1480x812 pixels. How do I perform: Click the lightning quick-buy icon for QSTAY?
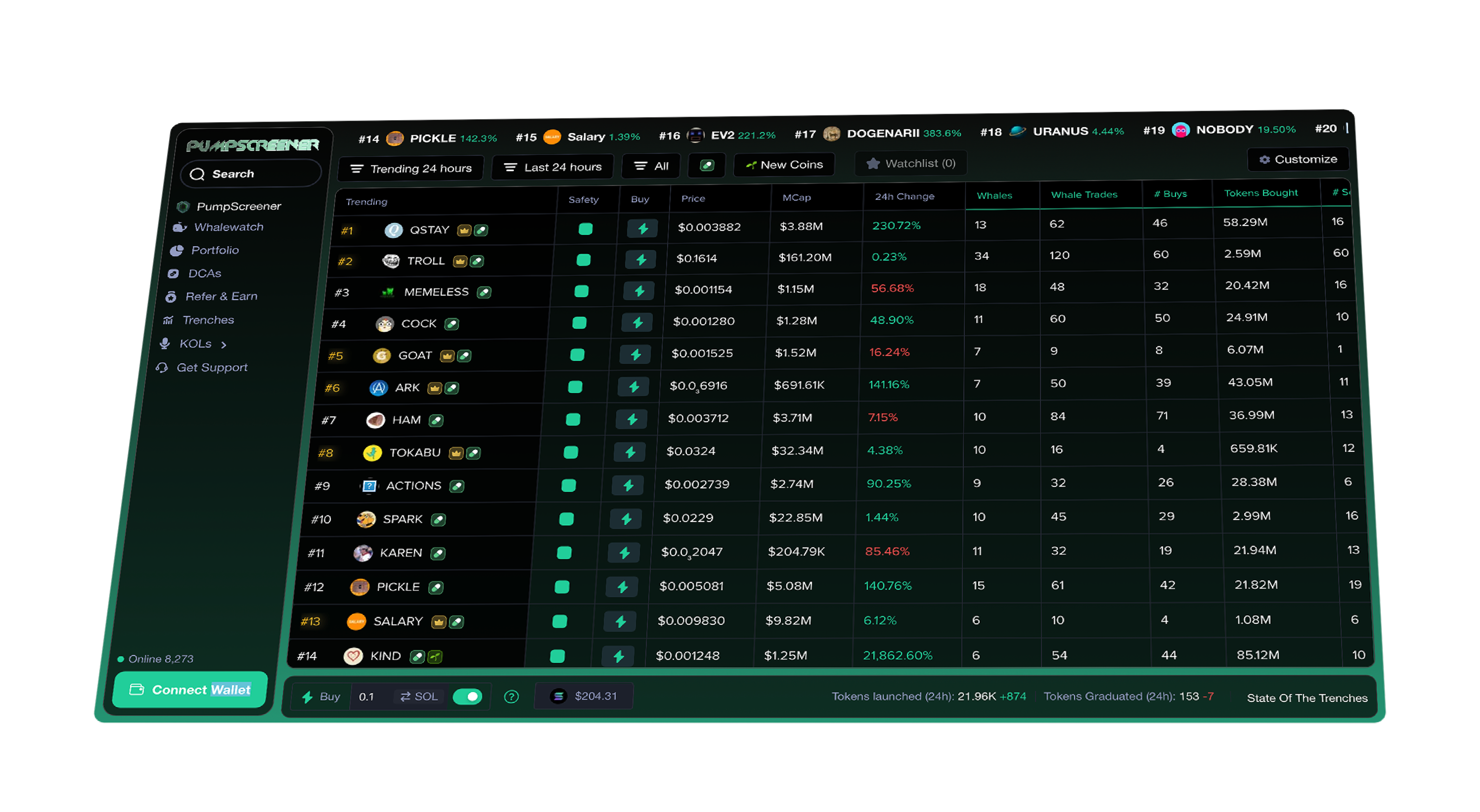[642, 228]
